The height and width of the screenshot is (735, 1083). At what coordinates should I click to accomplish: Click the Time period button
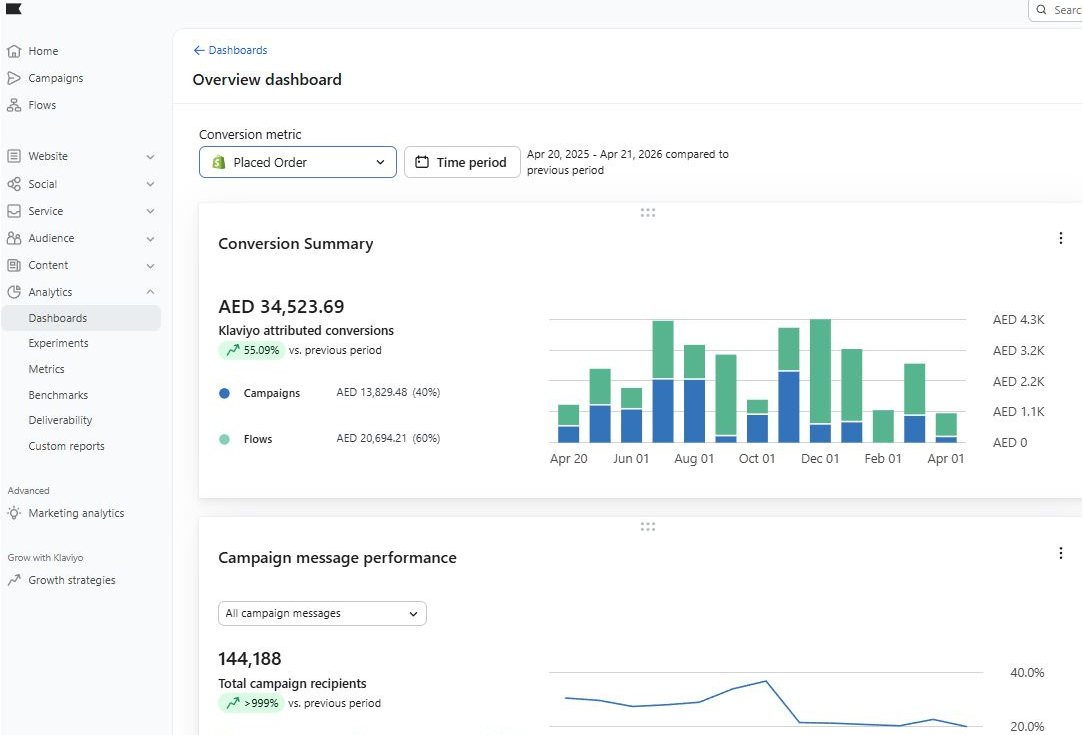pyautogui.click(x=462, y=162)
